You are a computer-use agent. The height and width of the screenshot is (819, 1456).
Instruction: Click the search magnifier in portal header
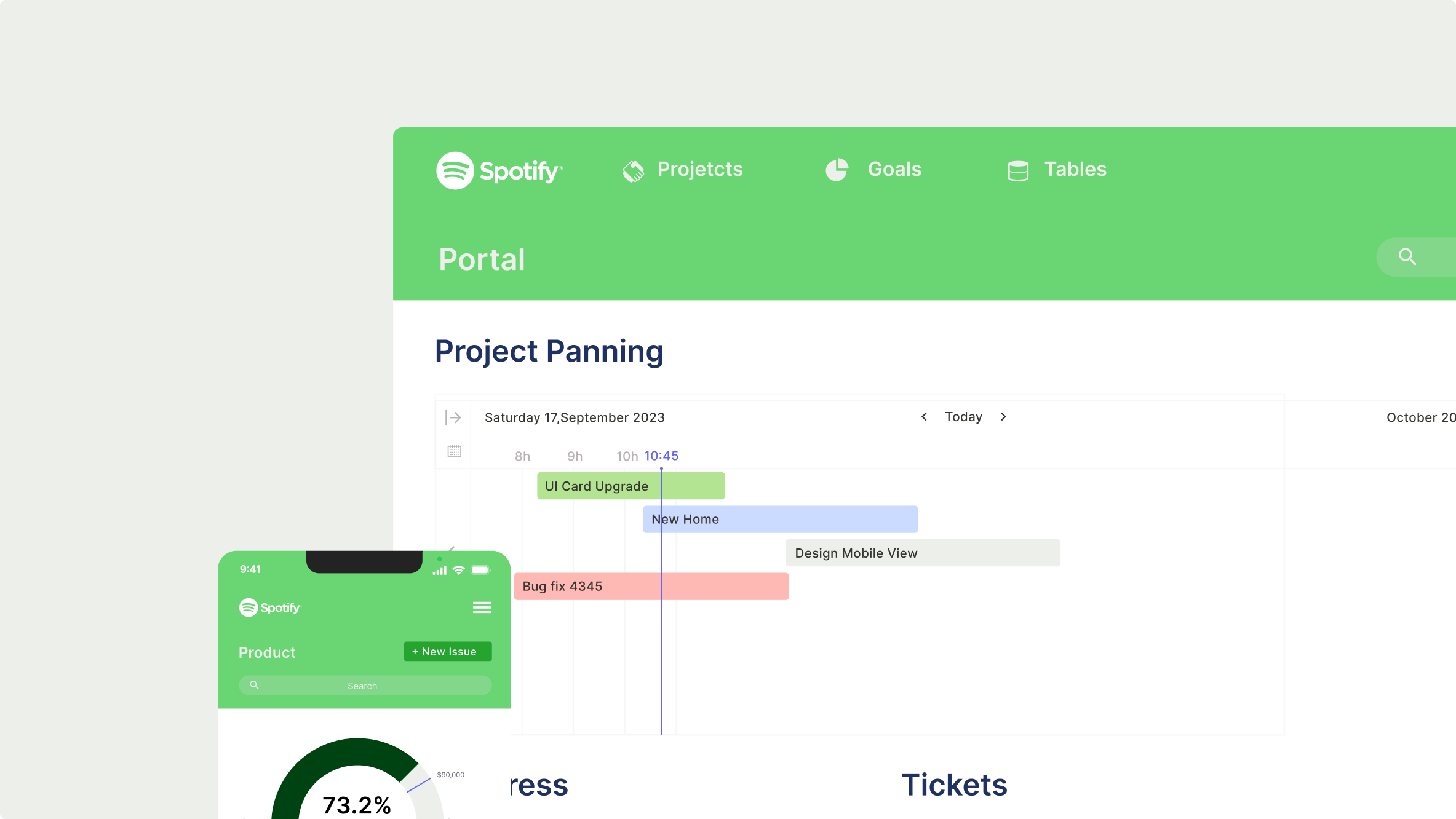point(1407,257)
